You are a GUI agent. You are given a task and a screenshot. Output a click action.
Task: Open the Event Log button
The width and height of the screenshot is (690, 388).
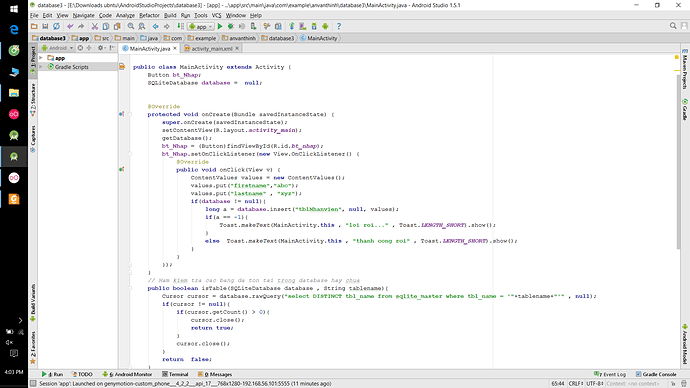click(x=610, y=374)
